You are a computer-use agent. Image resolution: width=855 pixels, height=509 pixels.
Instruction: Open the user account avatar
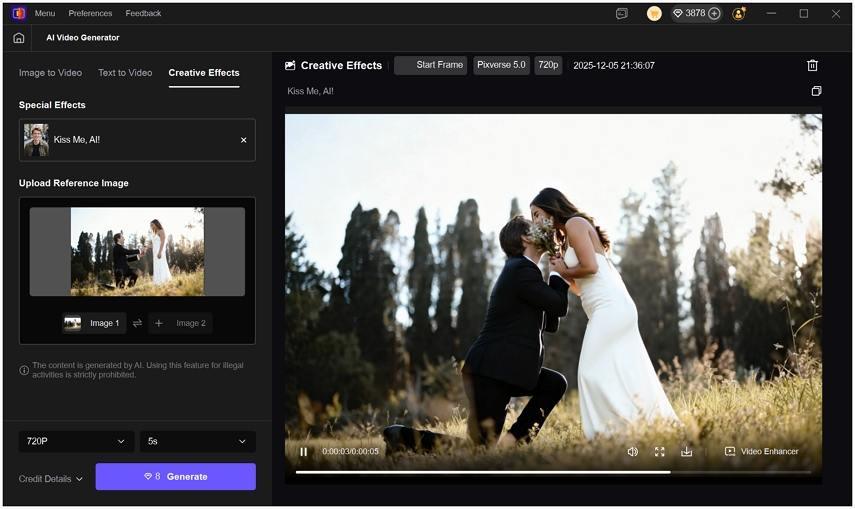click(739, 13)
